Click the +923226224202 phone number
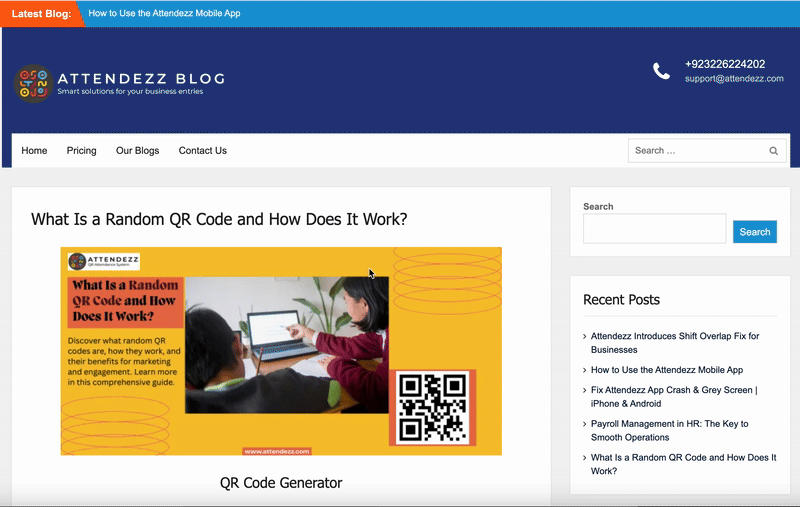 click(725, 64)
